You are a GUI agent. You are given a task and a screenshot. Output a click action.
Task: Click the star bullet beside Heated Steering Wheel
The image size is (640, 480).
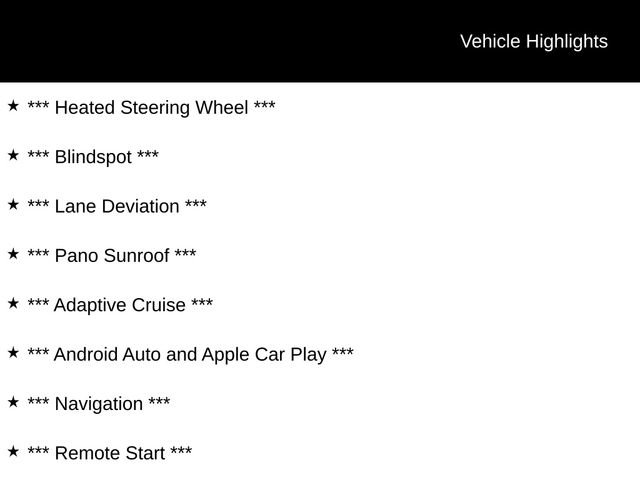coord(13,105)
